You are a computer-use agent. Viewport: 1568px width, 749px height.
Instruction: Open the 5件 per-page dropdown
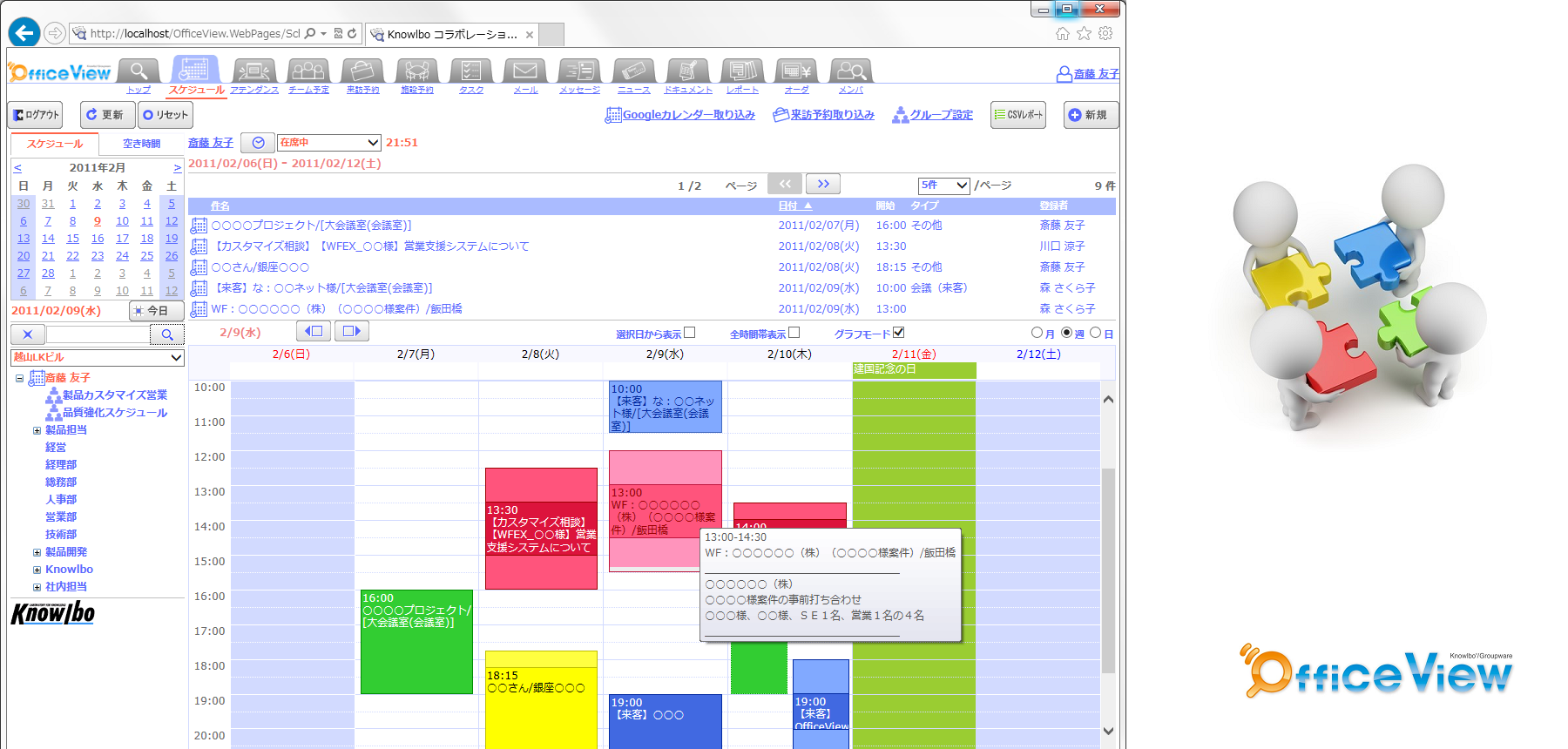(x=944, y=185)
